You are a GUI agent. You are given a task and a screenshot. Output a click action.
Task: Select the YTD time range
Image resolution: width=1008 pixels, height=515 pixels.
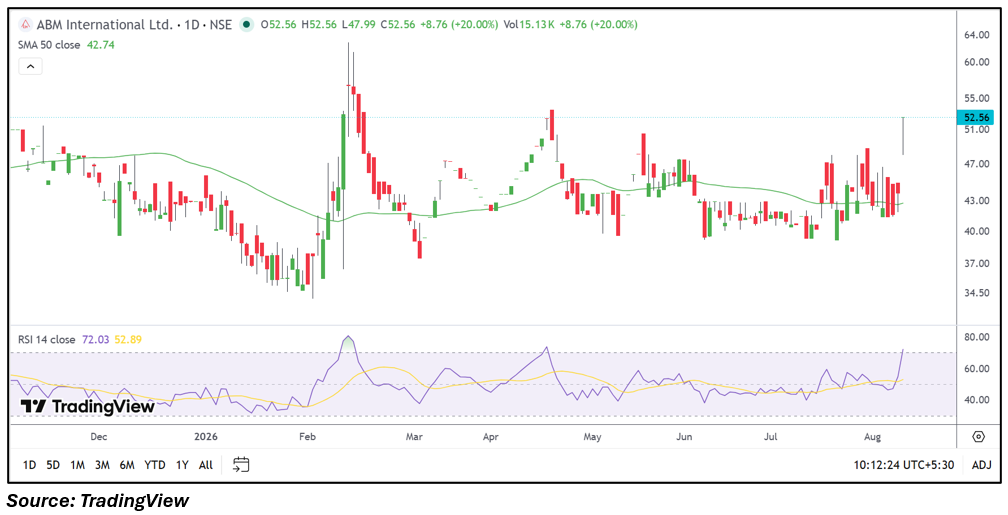pyautogui.click(x=154, y=465)
